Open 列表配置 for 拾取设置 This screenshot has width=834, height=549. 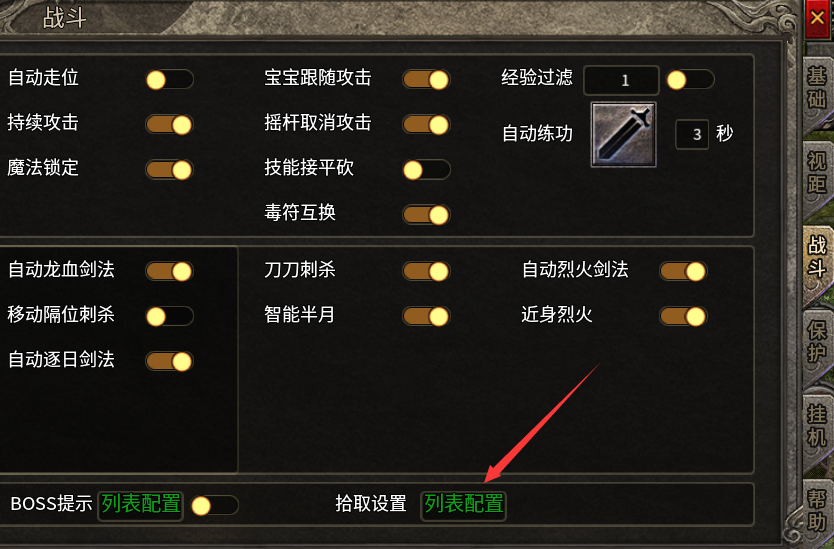(x=463, y=504)
